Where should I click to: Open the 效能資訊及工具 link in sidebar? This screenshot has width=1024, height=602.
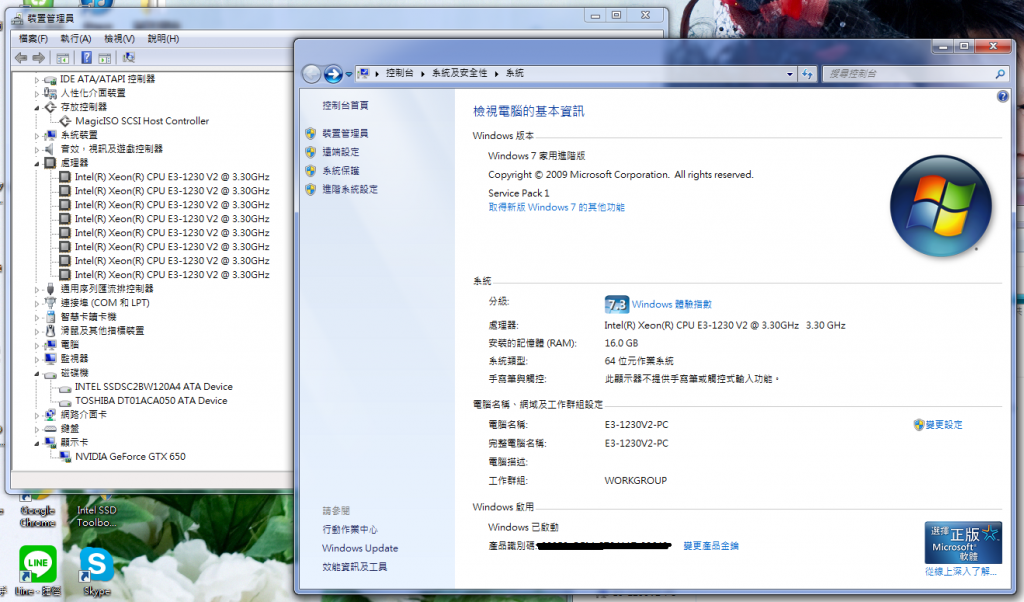click(x=355, y=567)
